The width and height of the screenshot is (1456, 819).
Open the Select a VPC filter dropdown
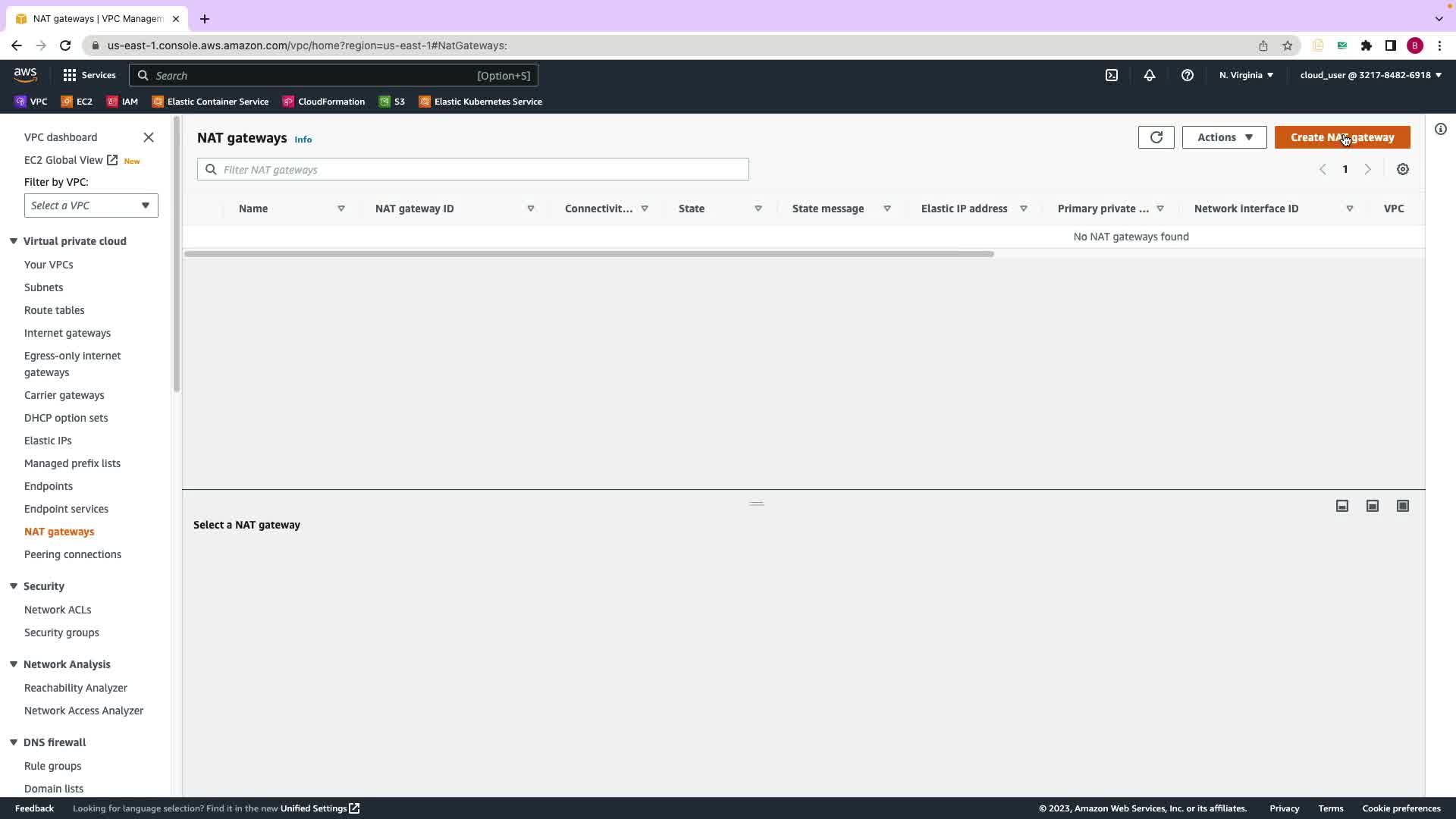point(91,206)
